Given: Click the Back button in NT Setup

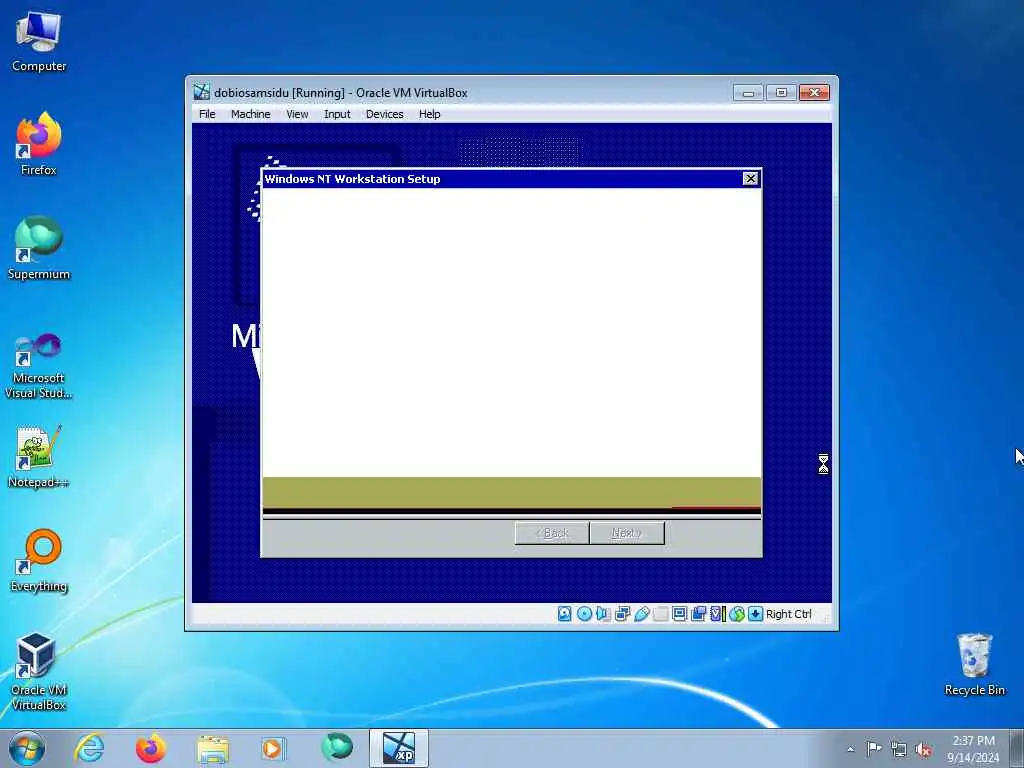Looking at the screenshot, I should (552, 533).
